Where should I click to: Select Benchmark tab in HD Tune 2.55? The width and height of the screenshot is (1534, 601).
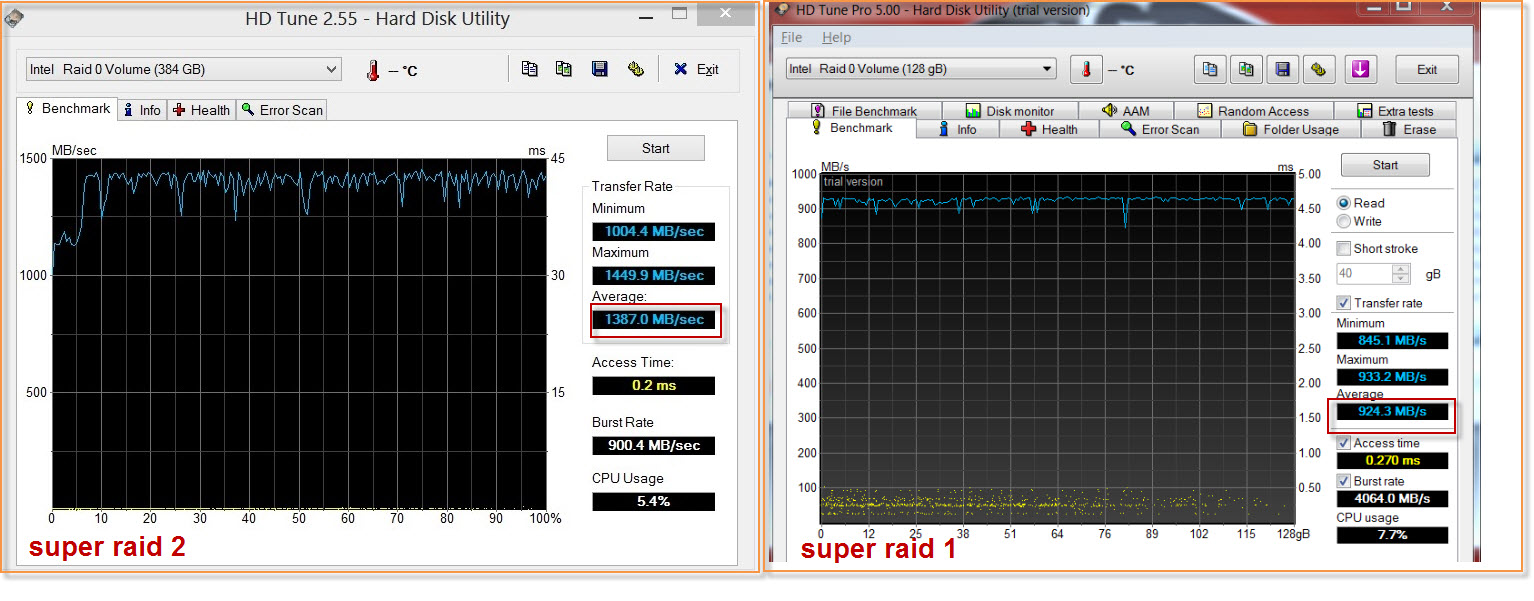pos(68,108)
